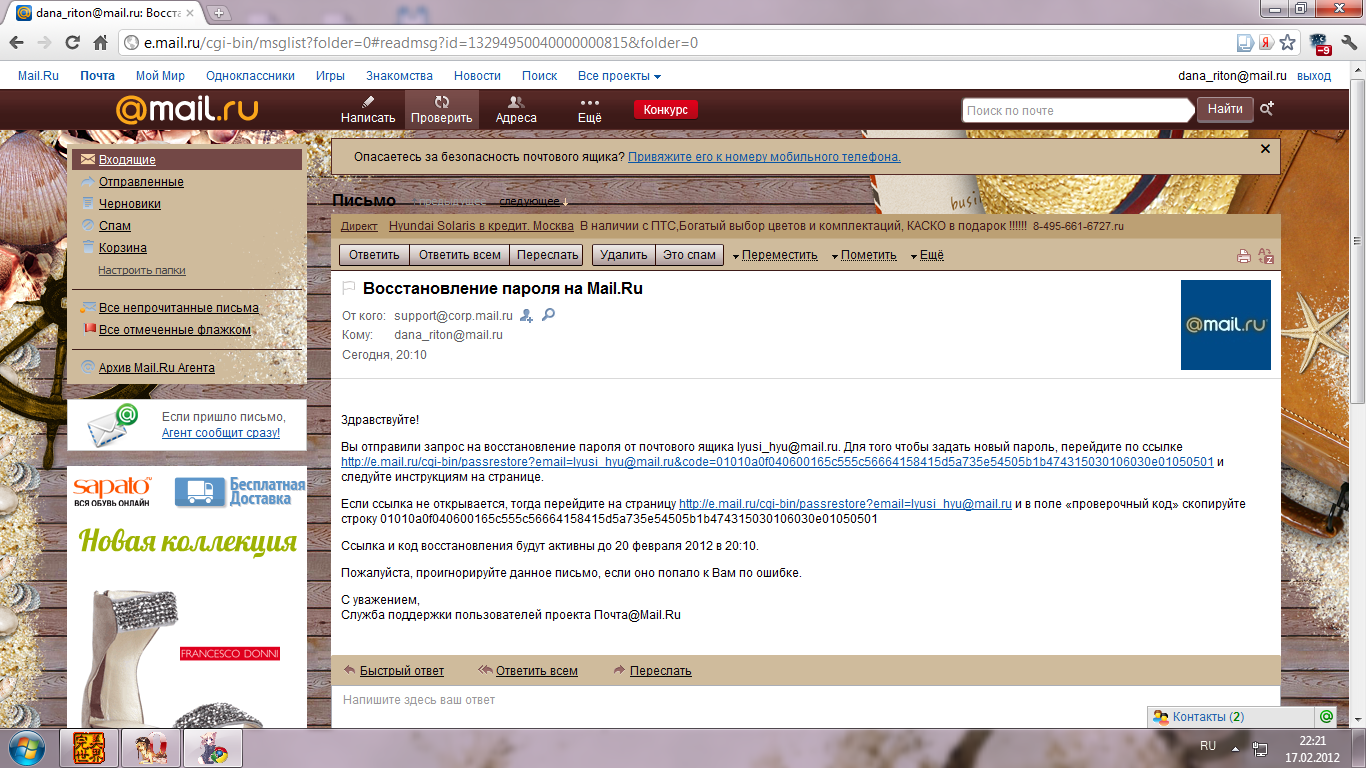Viewport: 1366px width, 768px height.
Task: Click the выход logout link
Action: click(x=1314, y=76)
